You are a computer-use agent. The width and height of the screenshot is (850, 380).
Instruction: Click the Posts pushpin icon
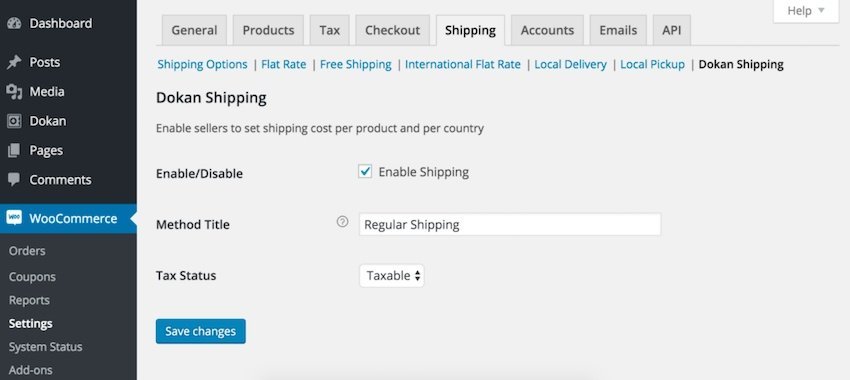(x=14, y=62)
